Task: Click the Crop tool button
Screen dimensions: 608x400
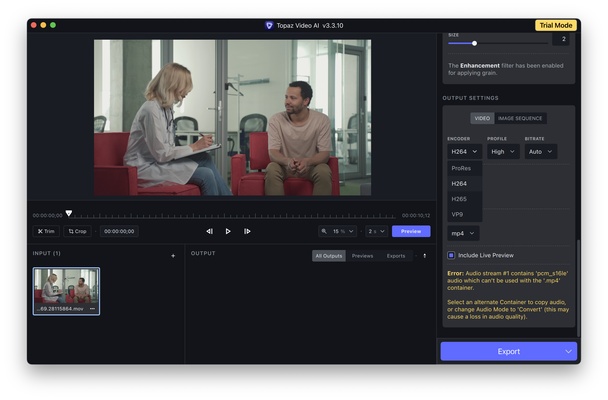Action: click(77, 231)
